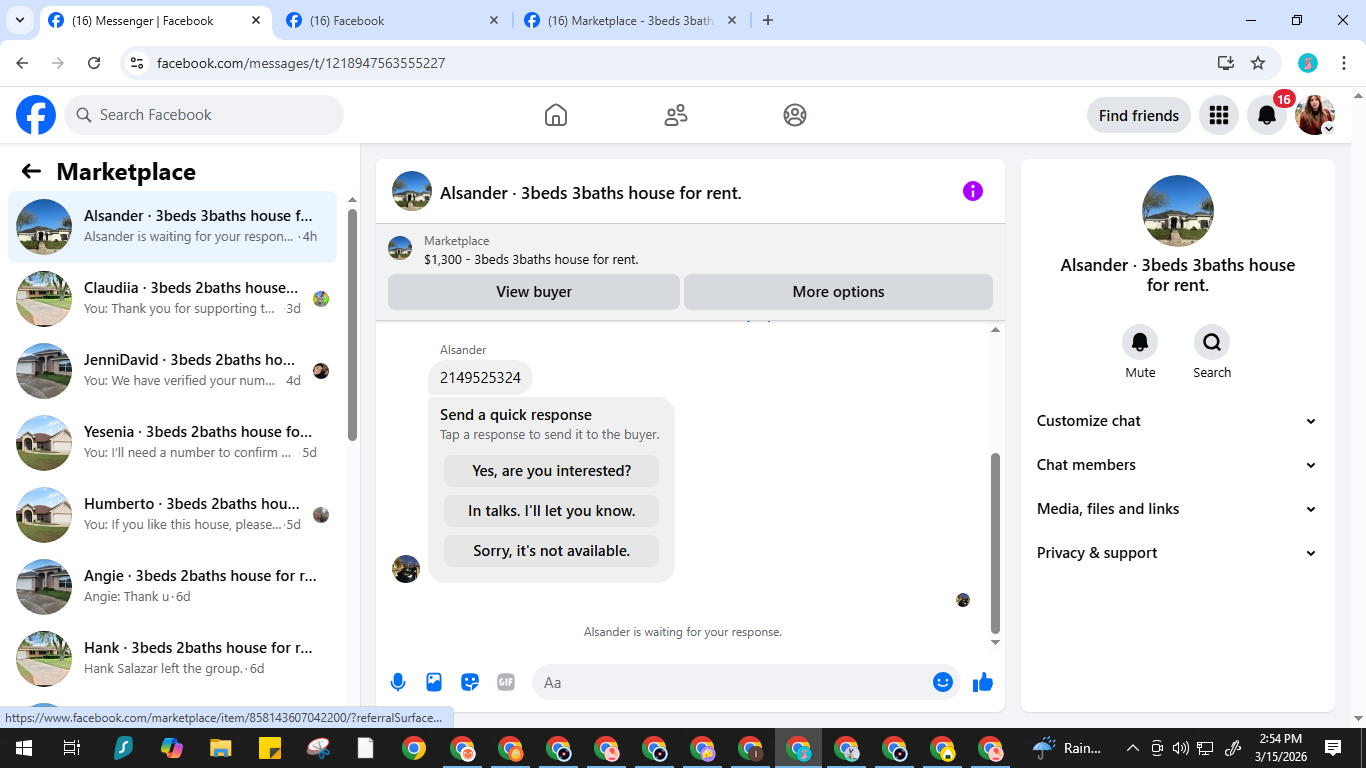The height and width of the screenshot is (768, 1366).
Task: Click the More options button
Action: coord(838,292)
